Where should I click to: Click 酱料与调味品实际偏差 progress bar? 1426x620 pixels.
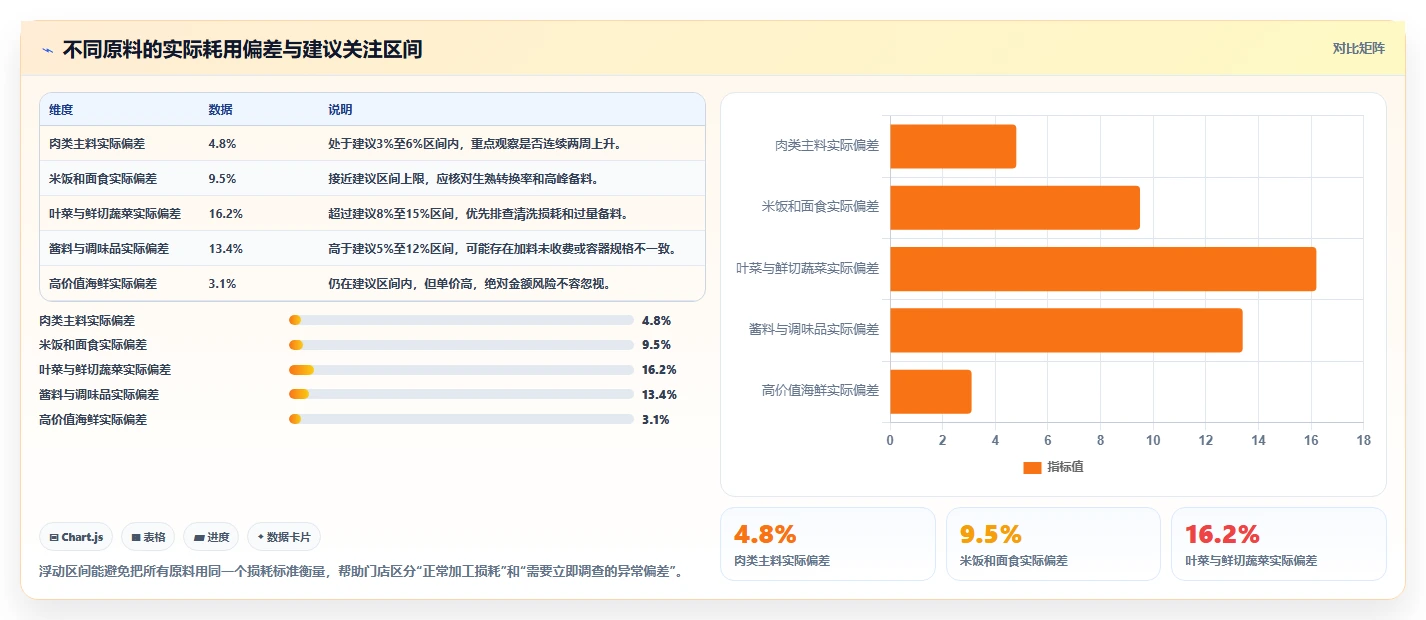[x=461, y=395]
